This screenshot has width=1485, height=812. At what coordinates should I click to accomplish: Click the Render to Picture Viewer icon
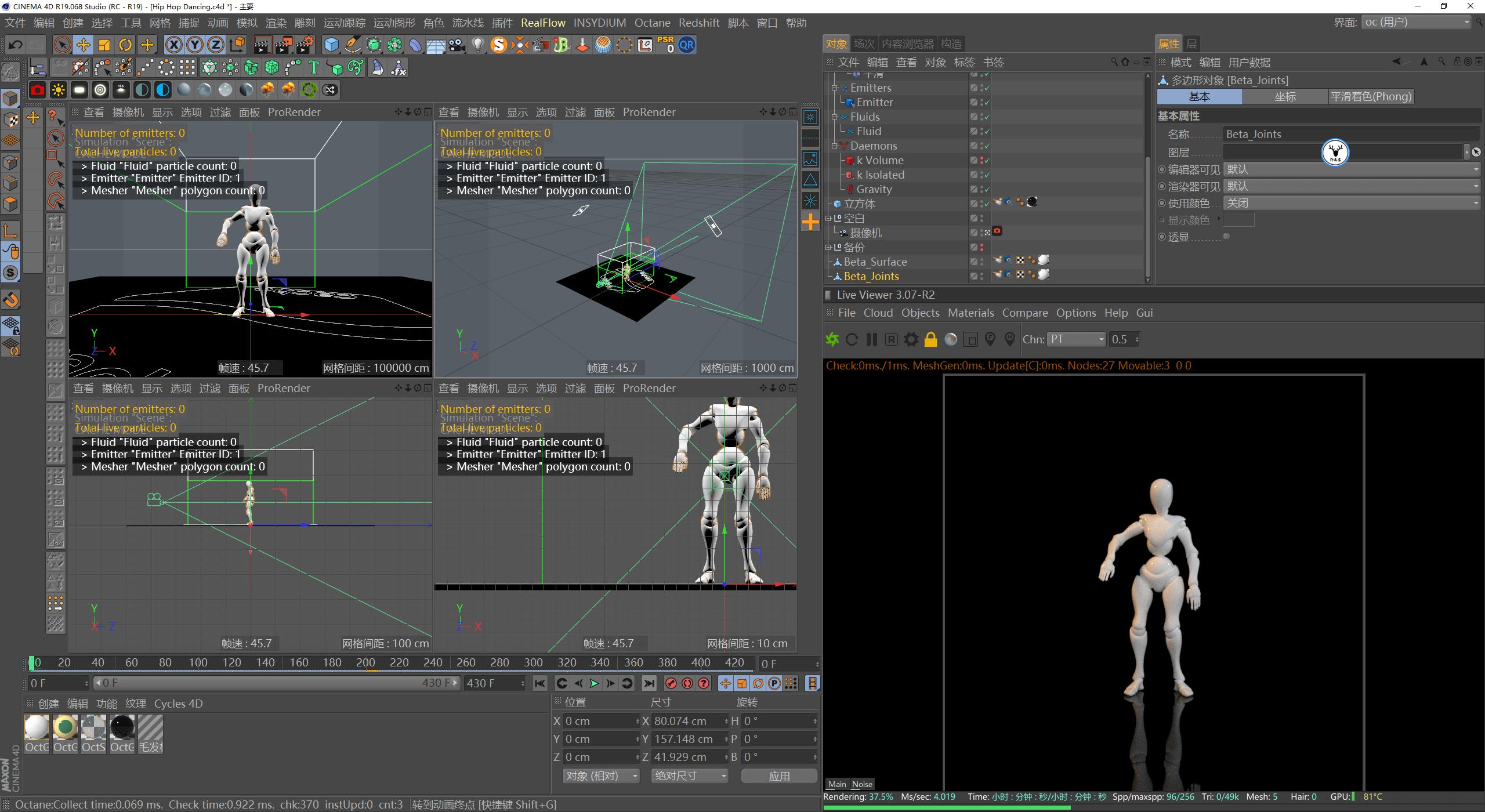click(284, 45)
